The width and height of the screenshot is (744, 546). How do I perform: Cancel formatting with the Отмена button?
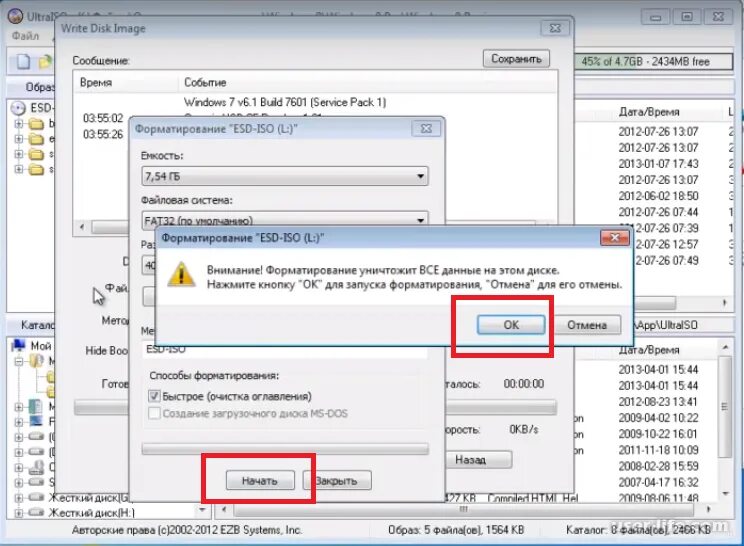pyautogui.click(x=587, y=325)
